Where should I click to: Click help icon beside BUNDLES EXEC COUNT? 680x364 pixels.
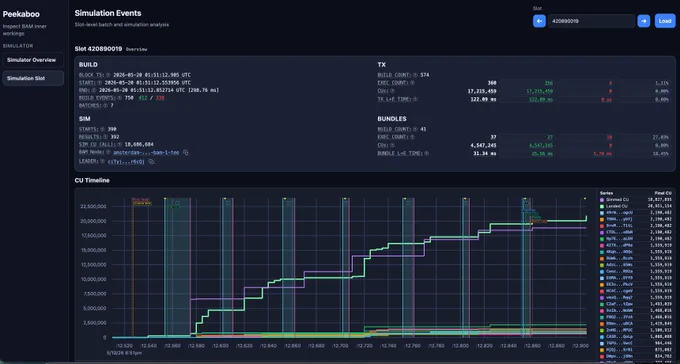(412, 137)
